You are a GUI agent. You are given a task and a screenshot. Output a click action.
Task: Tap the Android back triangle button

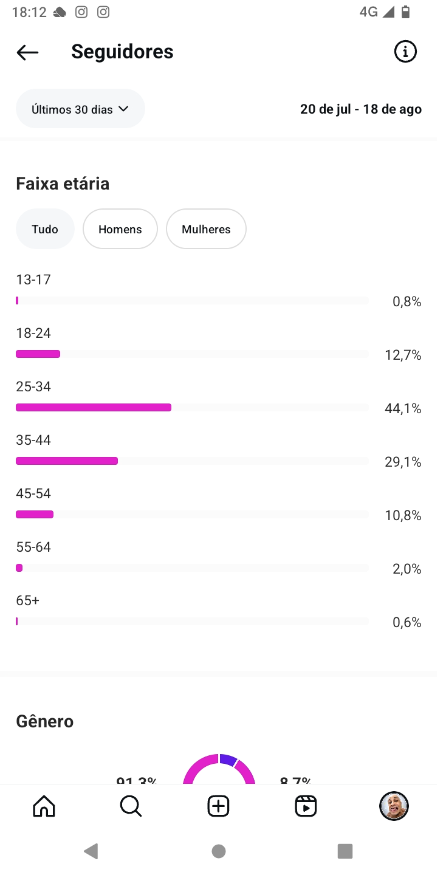(x=91, y=851)
